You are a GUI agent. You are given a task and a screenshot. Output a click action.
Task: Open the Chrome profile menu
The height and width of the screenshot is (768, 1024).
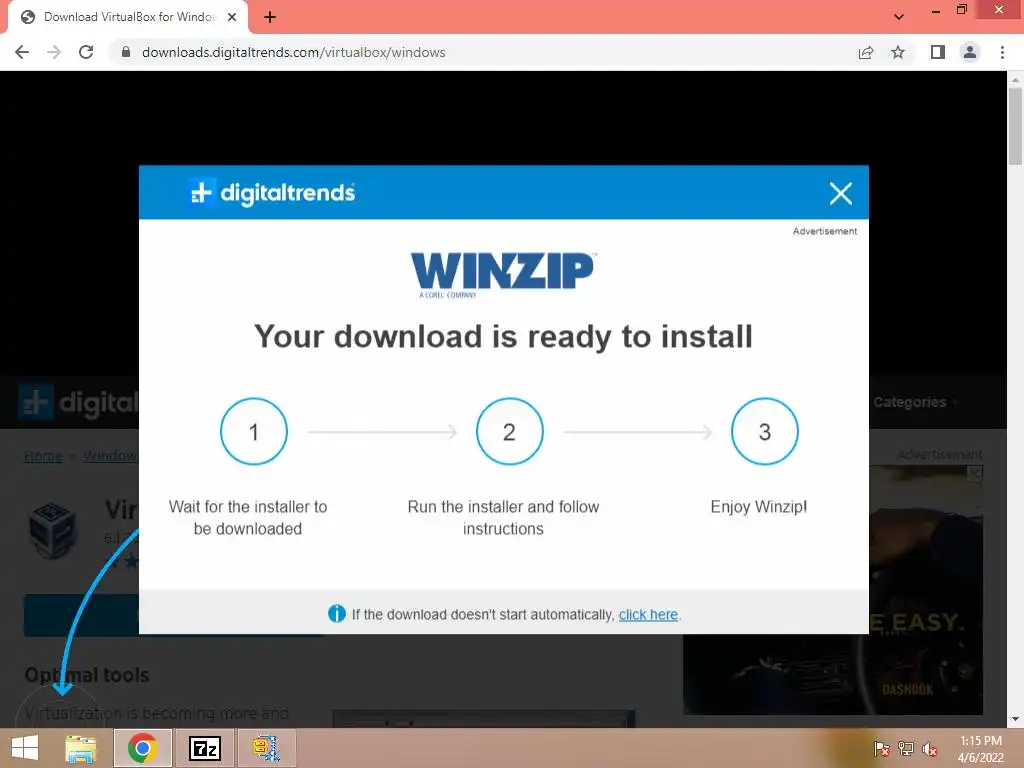[970, 52]
